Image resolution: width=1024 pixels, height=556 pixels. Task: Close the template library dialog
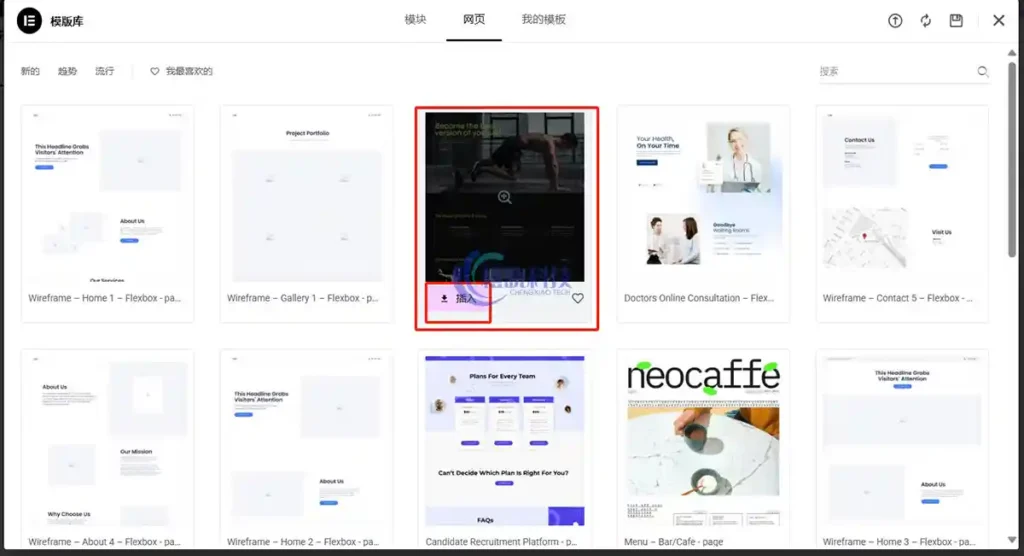point(998,21)
